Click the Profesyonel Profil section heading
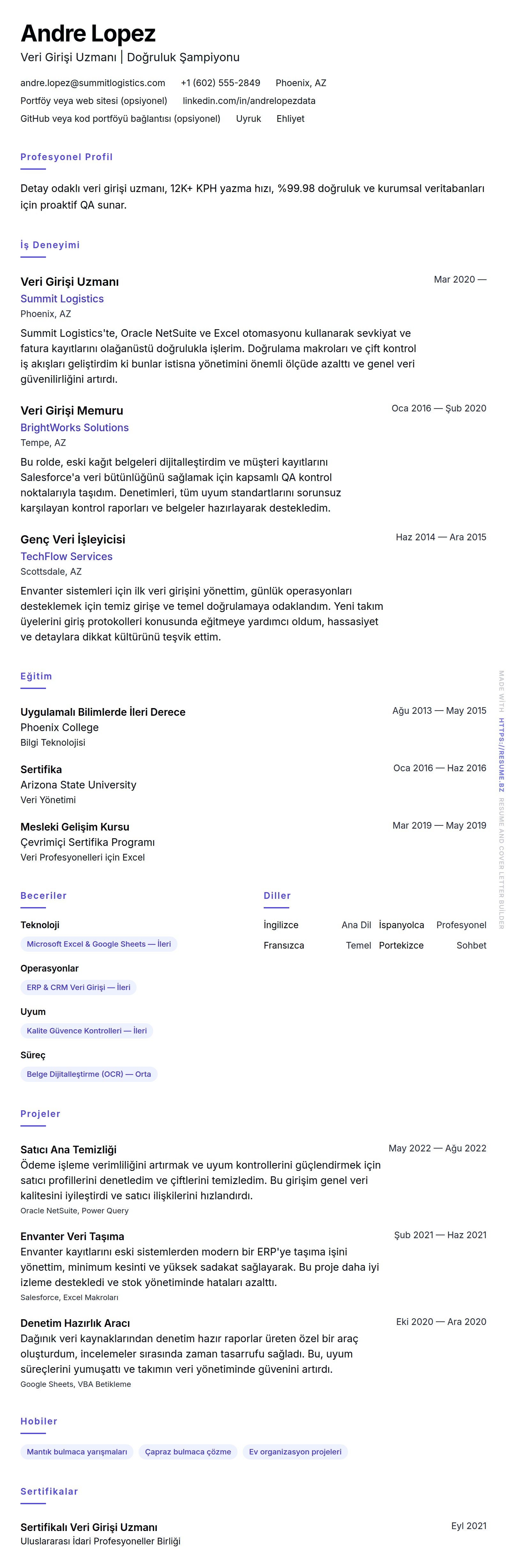The image size is (507, 1568). pyautogui.click(x=66, y=157)
